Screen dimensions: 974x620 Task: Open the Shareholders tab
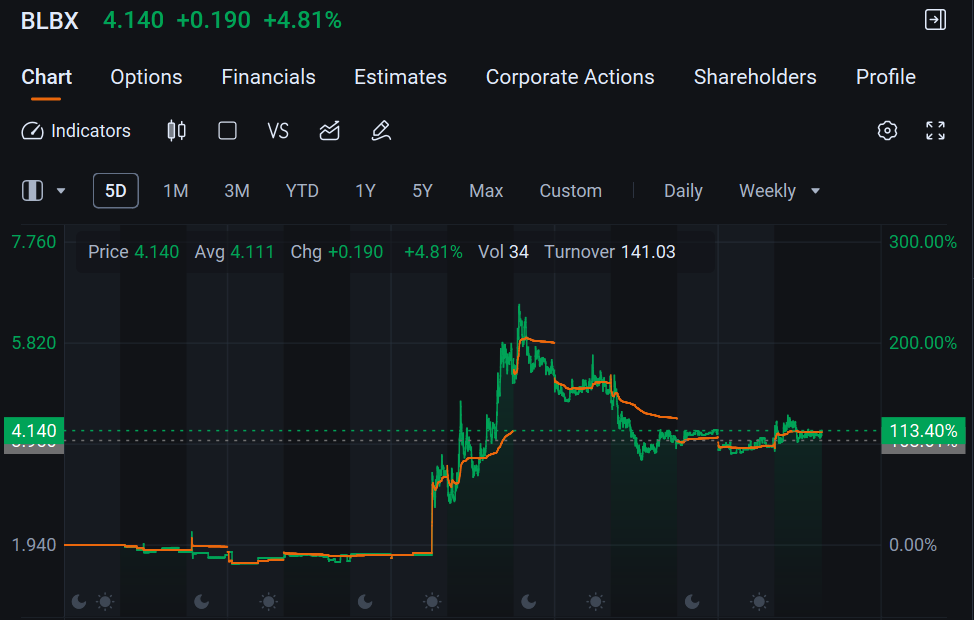pyautogui.click(x=755, y=77)
